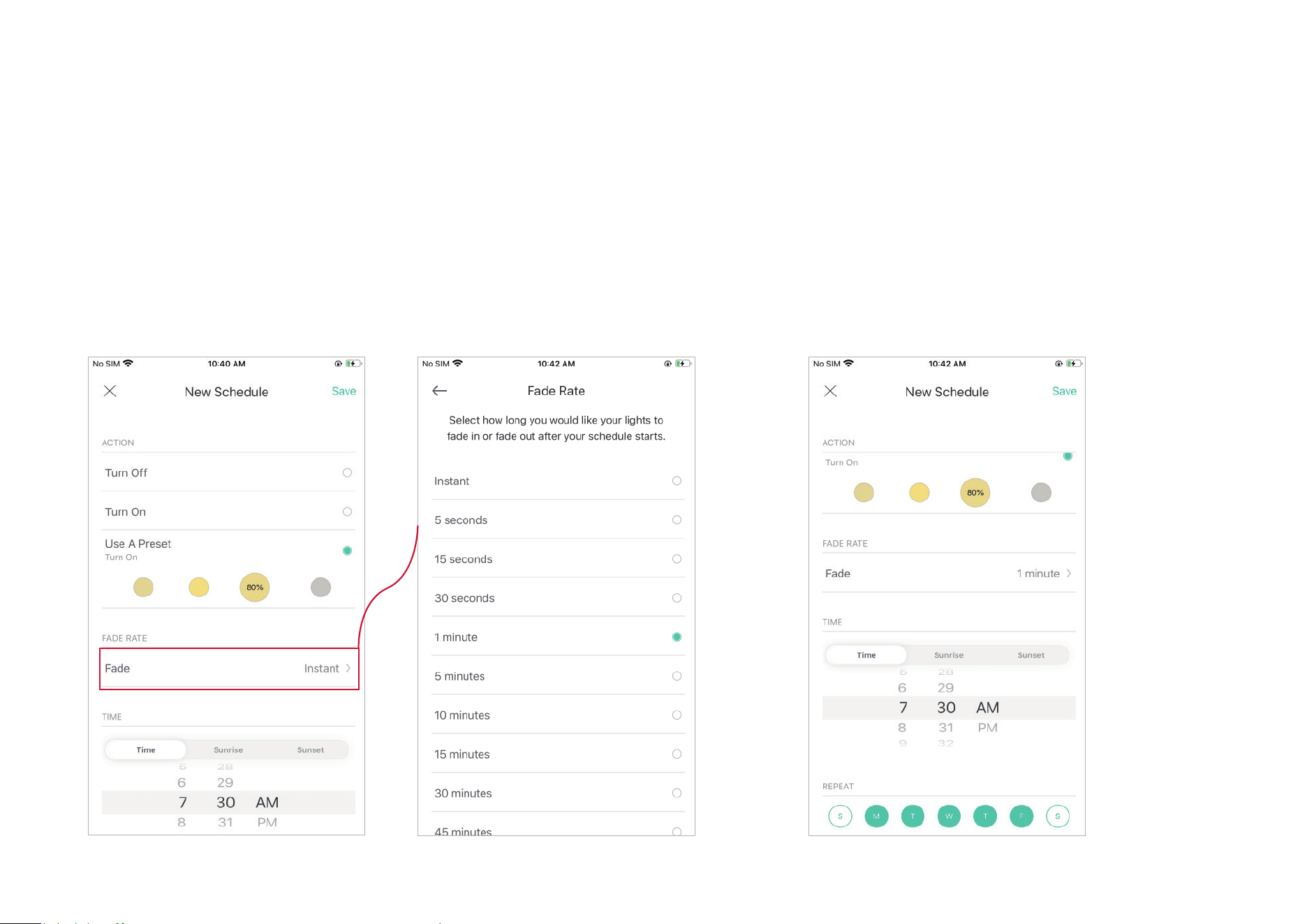This screenshot has height=924, width=1307.
Task: Choose 5 seconds fade rate
Action: [558, 520]
